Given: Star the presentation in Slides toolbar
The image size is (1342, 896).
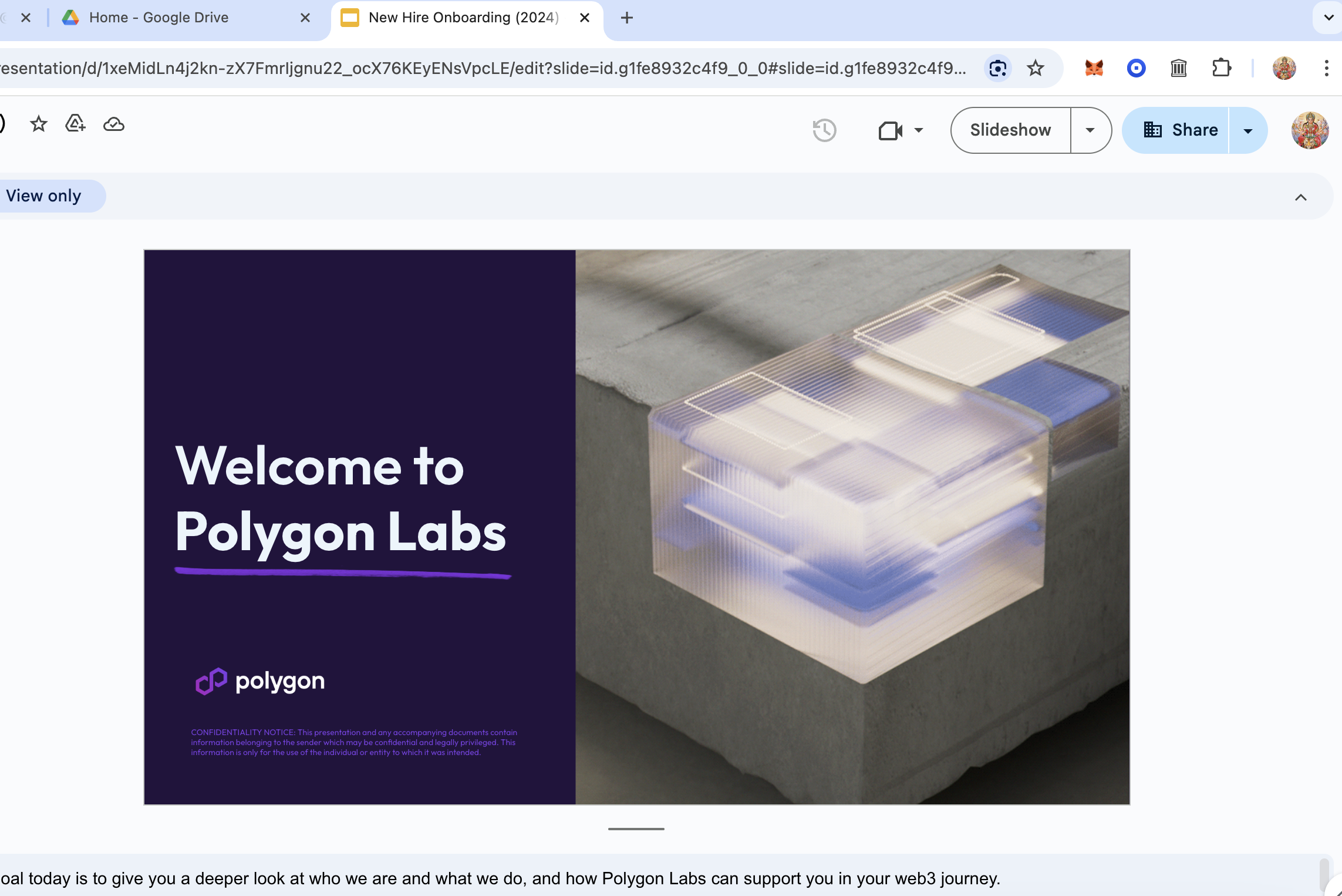Looking at the screenshot, I should pos(39,124).
